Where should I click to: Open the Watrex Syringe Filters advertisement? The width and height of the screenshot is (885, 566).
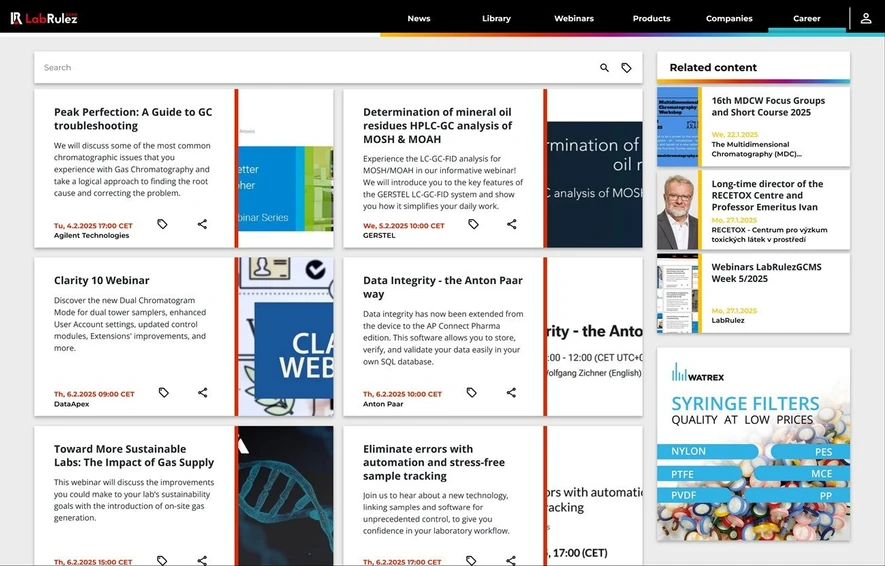tap(753, 444)
